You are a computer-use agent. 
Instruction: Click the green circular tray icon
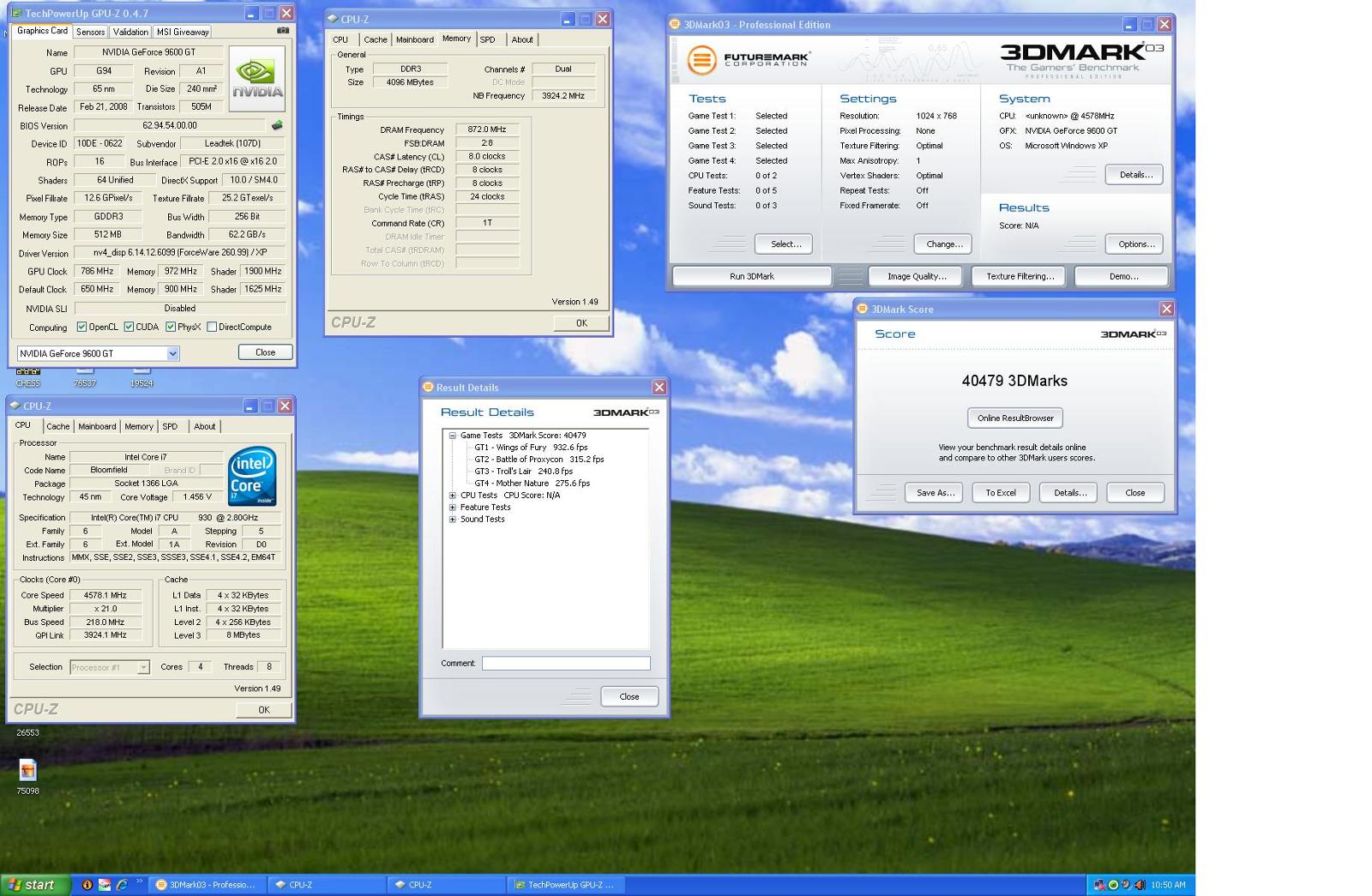click(x=1113, y=885)
